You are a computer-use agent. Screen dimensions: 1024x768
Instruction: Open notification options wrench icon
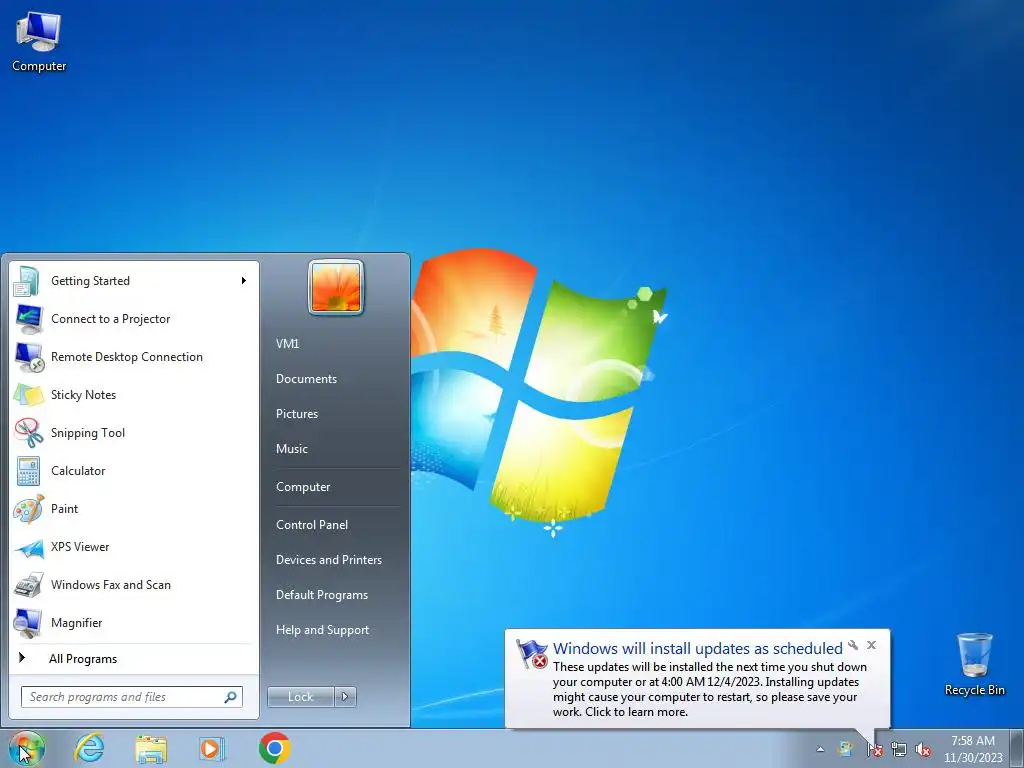point(853,645)
